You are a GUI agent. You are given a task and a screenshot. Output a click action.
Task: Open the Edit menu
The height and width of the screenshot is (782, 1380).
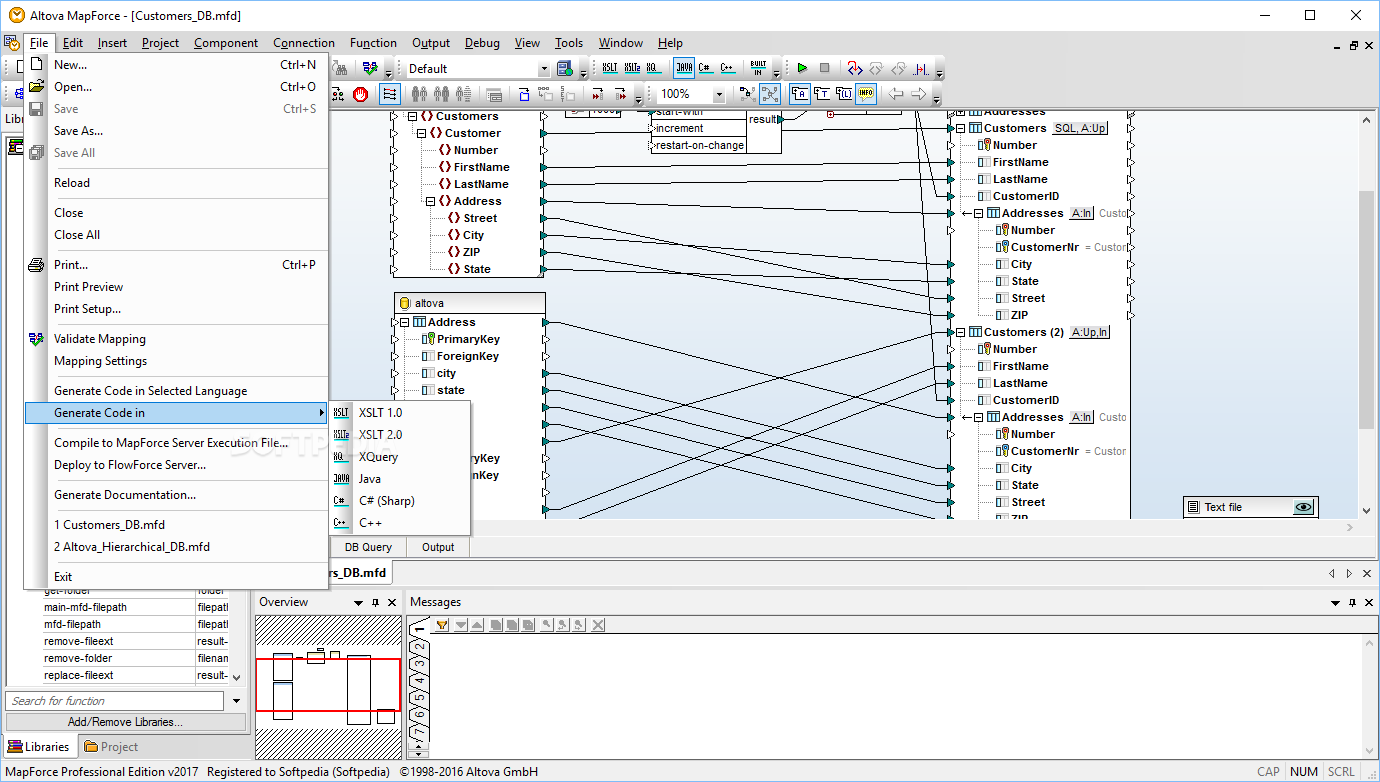click(72, 43)
